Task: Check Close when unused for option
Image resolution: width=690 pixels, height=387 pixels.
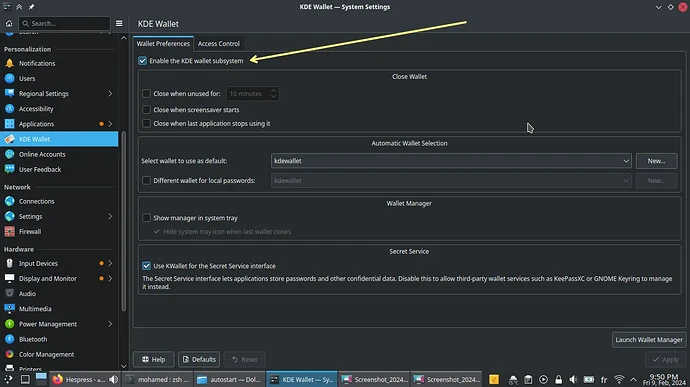Action: 147,93
